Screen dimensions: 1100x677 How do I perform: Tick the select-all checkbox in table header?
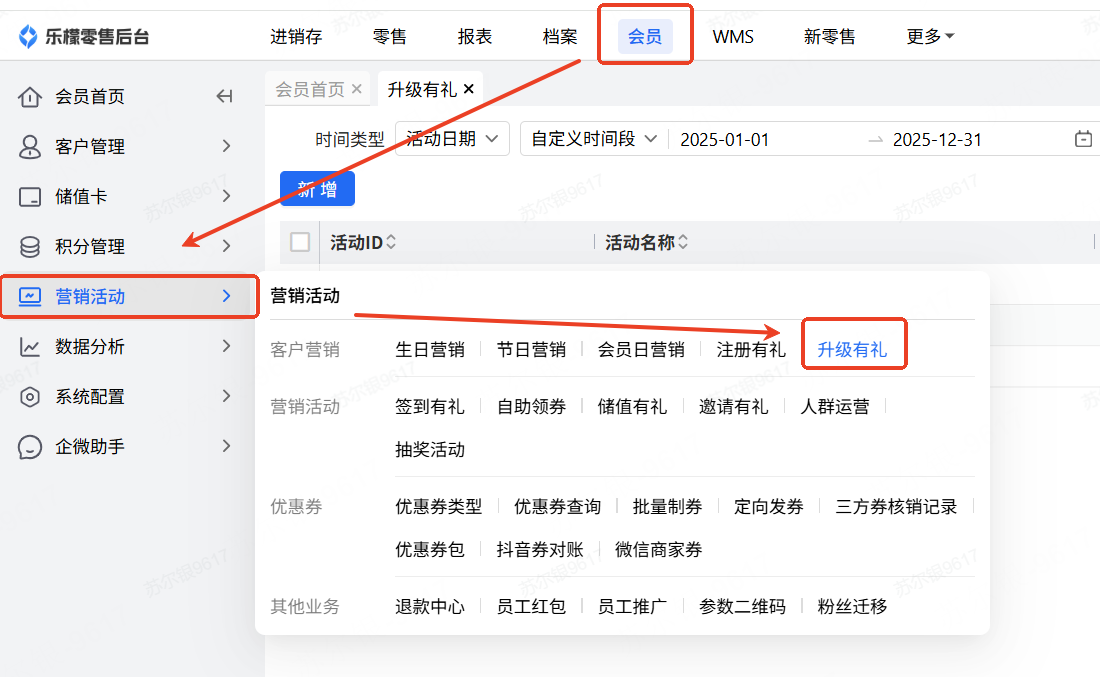coord(300,242)
